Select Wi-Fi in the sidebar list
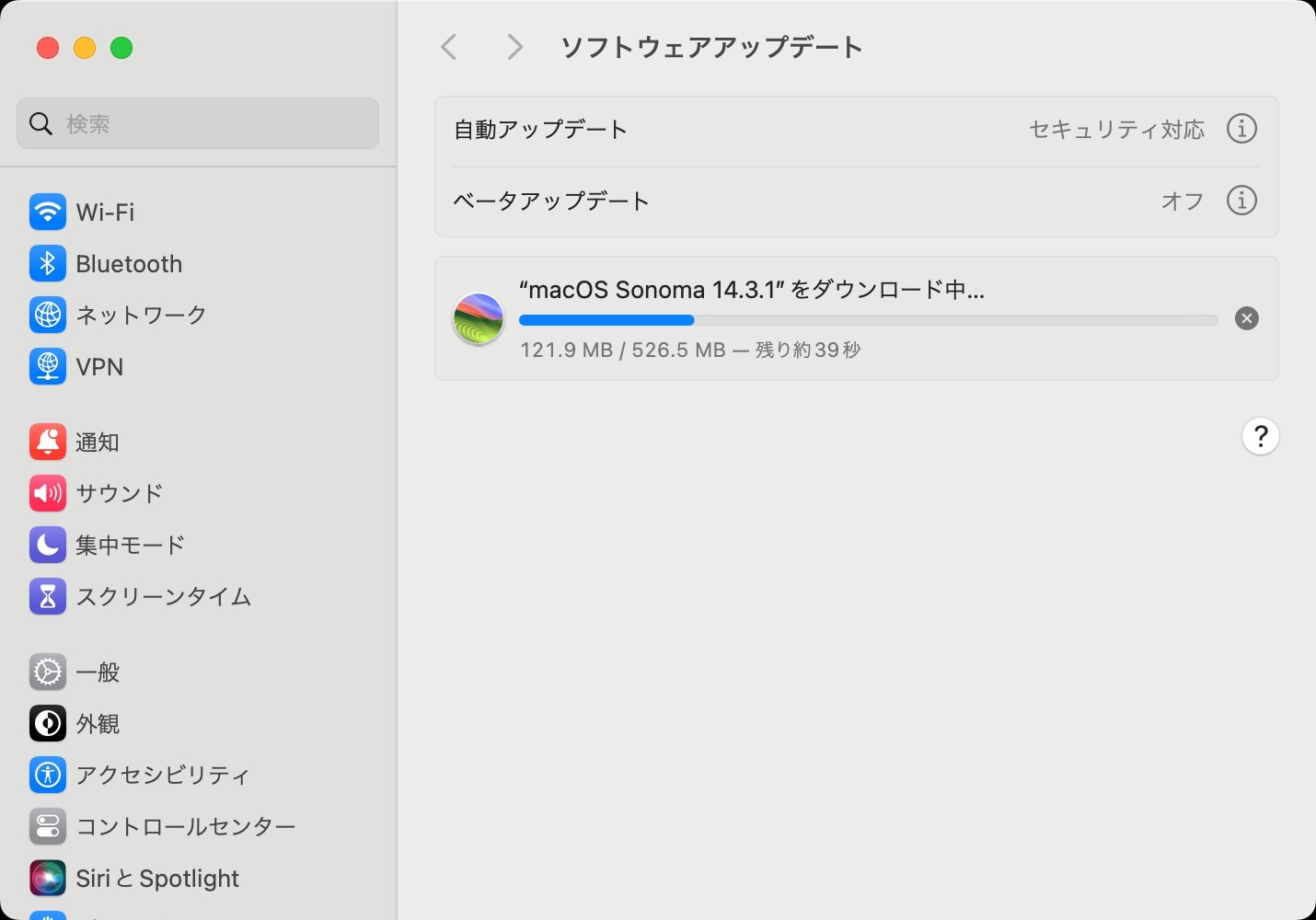Image resolution: width=1316 pixels, height=920 pixels. [105, 213]
